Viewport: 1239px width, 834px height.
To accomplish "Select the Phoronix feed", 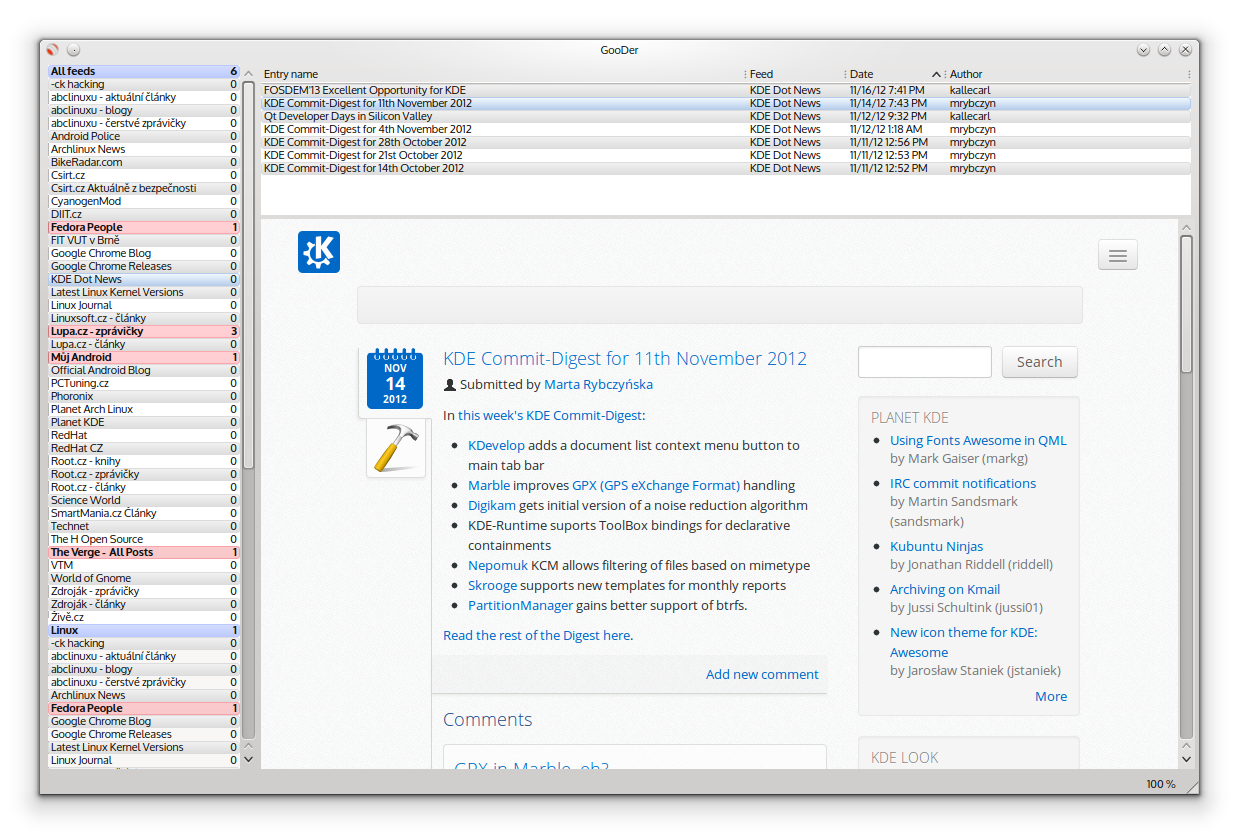I will click(144, 396).
